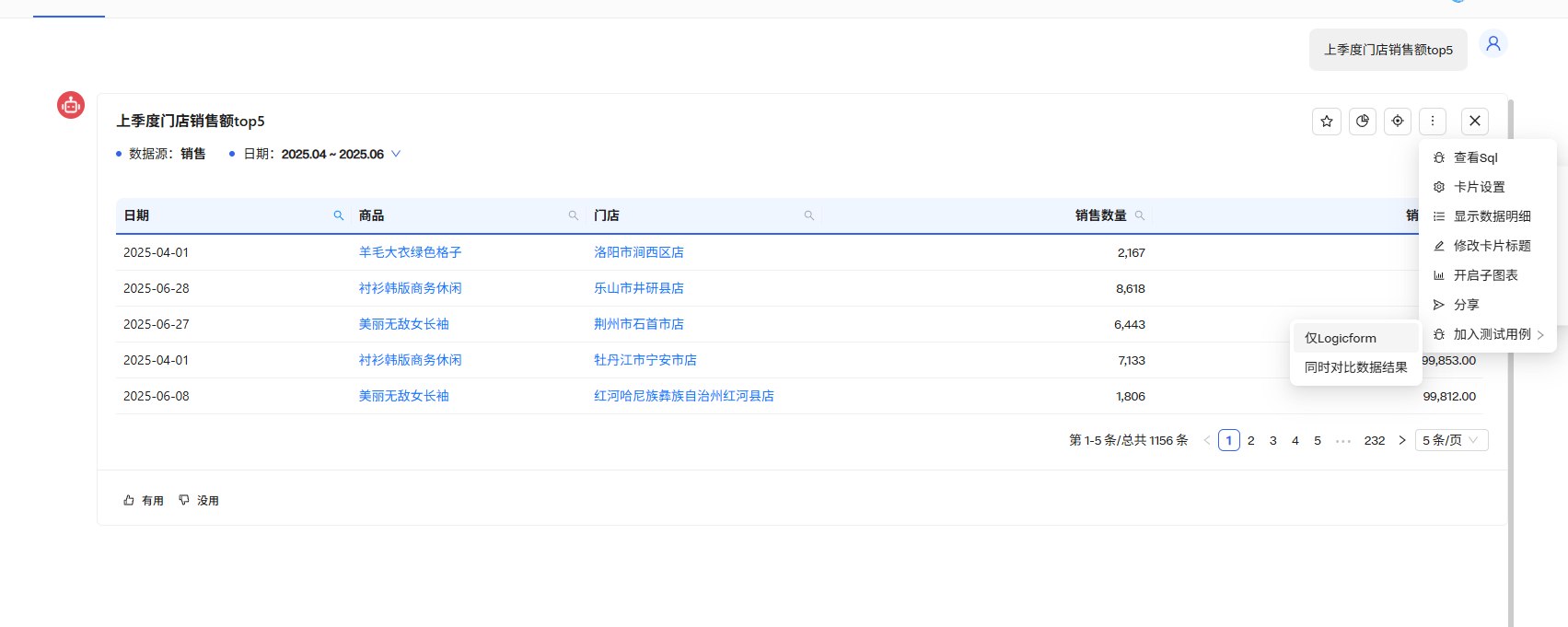Click search icon in 门店 column header
Image resolution: width=1568 pixels, height=627 pixels.
click(809, 215)
